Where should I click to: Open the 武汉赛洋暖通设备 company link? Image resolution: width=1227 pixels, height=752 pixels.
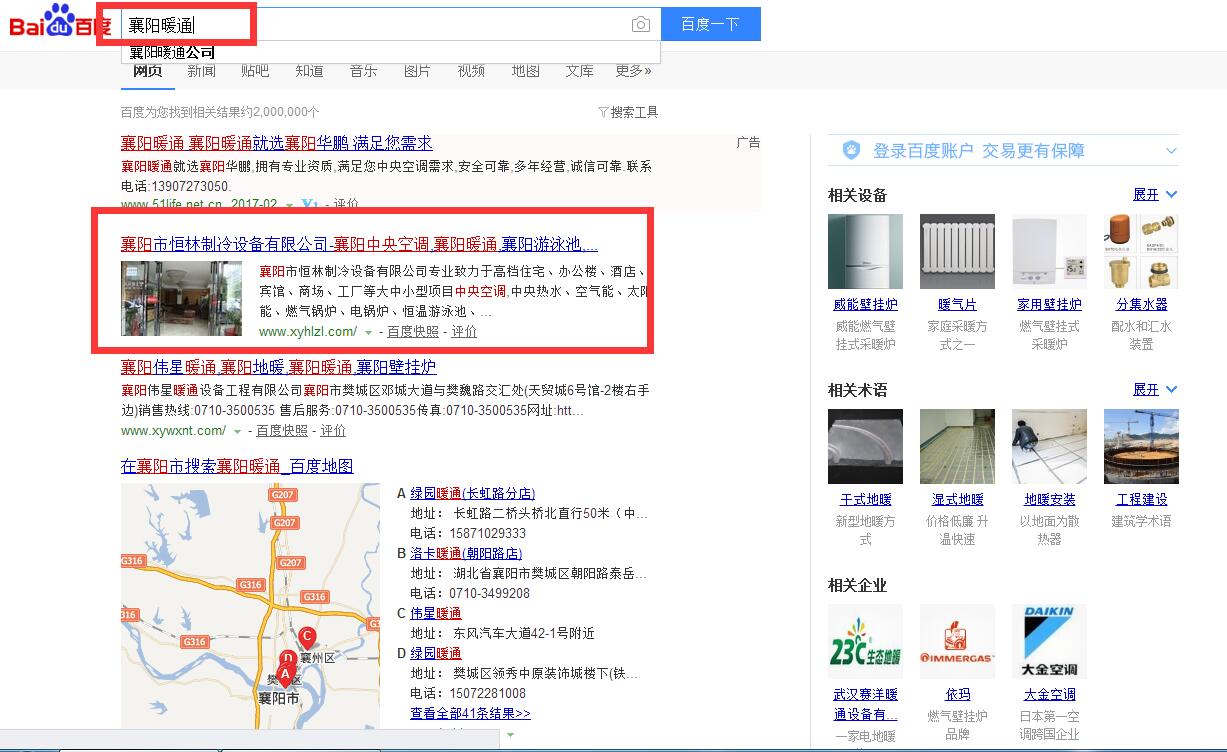pos(866,704)
